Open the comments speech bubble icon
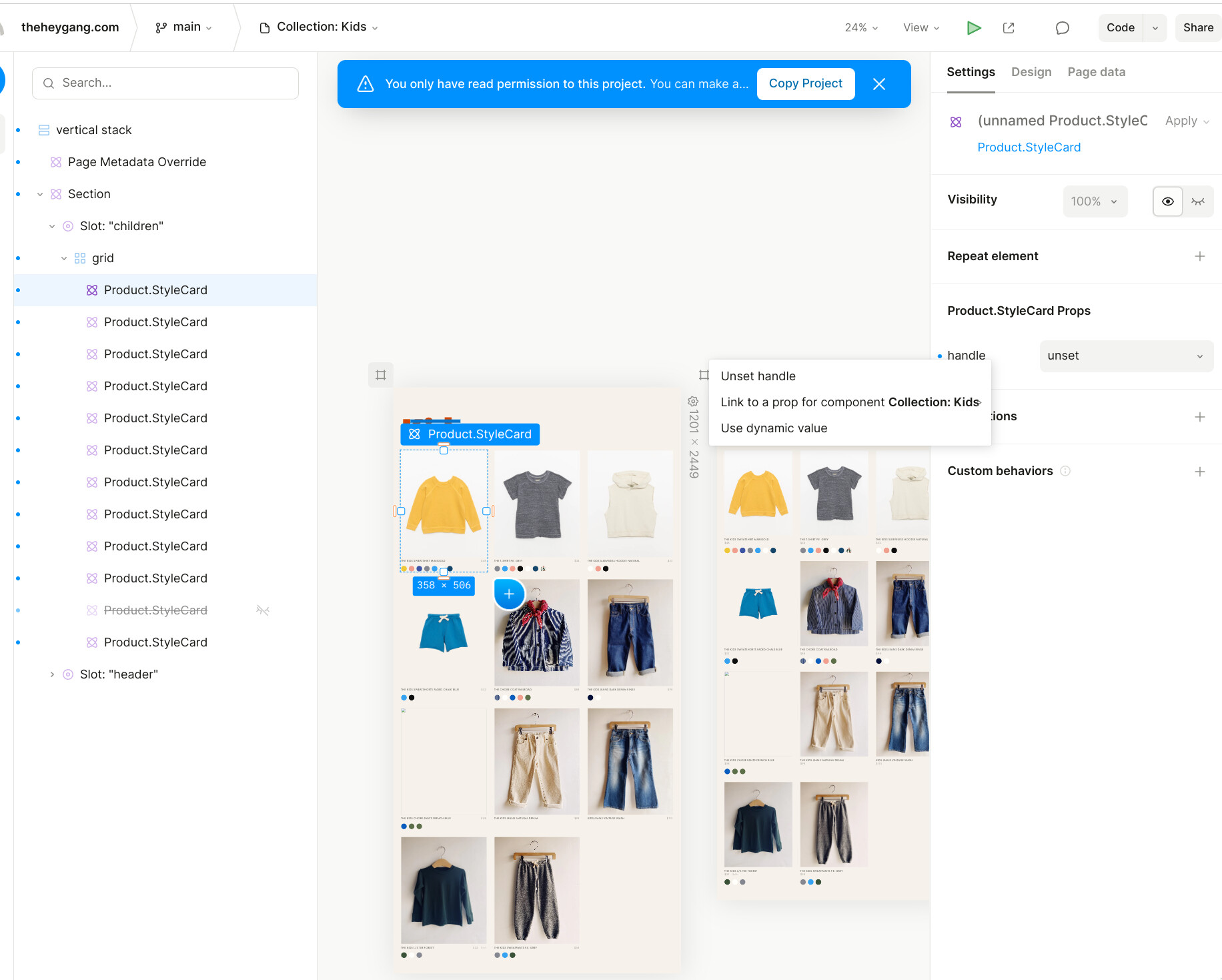This screenshot has height=980, width=1222. pos(1063,27)
